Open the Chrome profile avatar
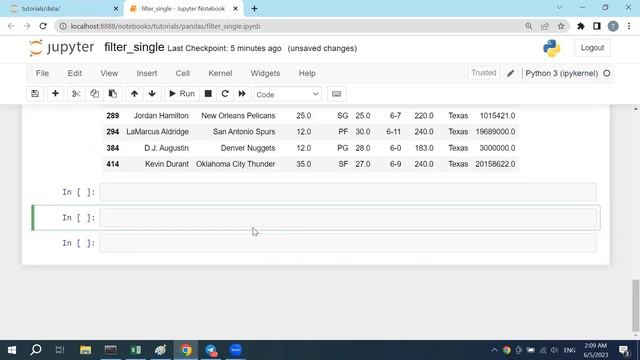Viewport: 640px width, 360px height. [613, 26]
